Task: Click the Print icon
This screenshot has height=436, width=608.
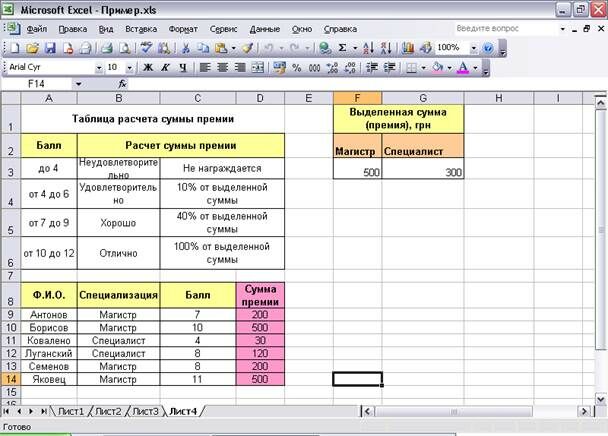Action: click(x=106, y=48)
